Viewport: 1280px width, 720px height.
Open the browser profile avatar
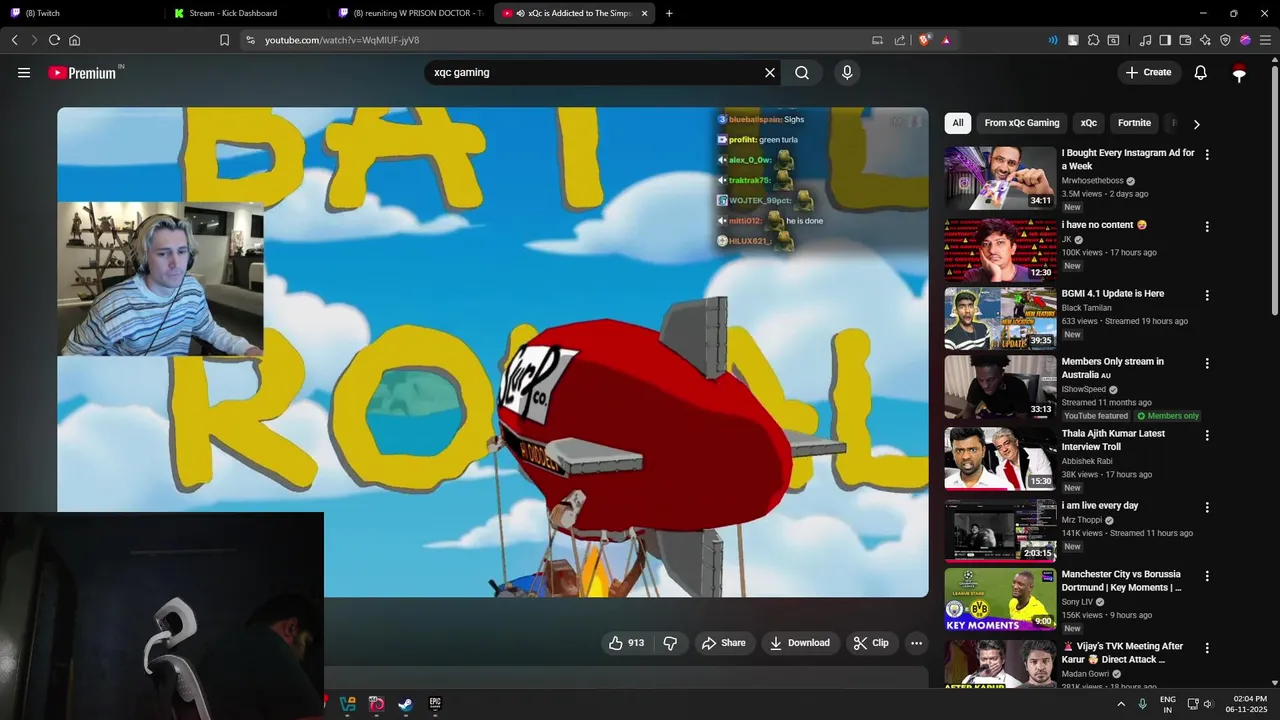1245,40
